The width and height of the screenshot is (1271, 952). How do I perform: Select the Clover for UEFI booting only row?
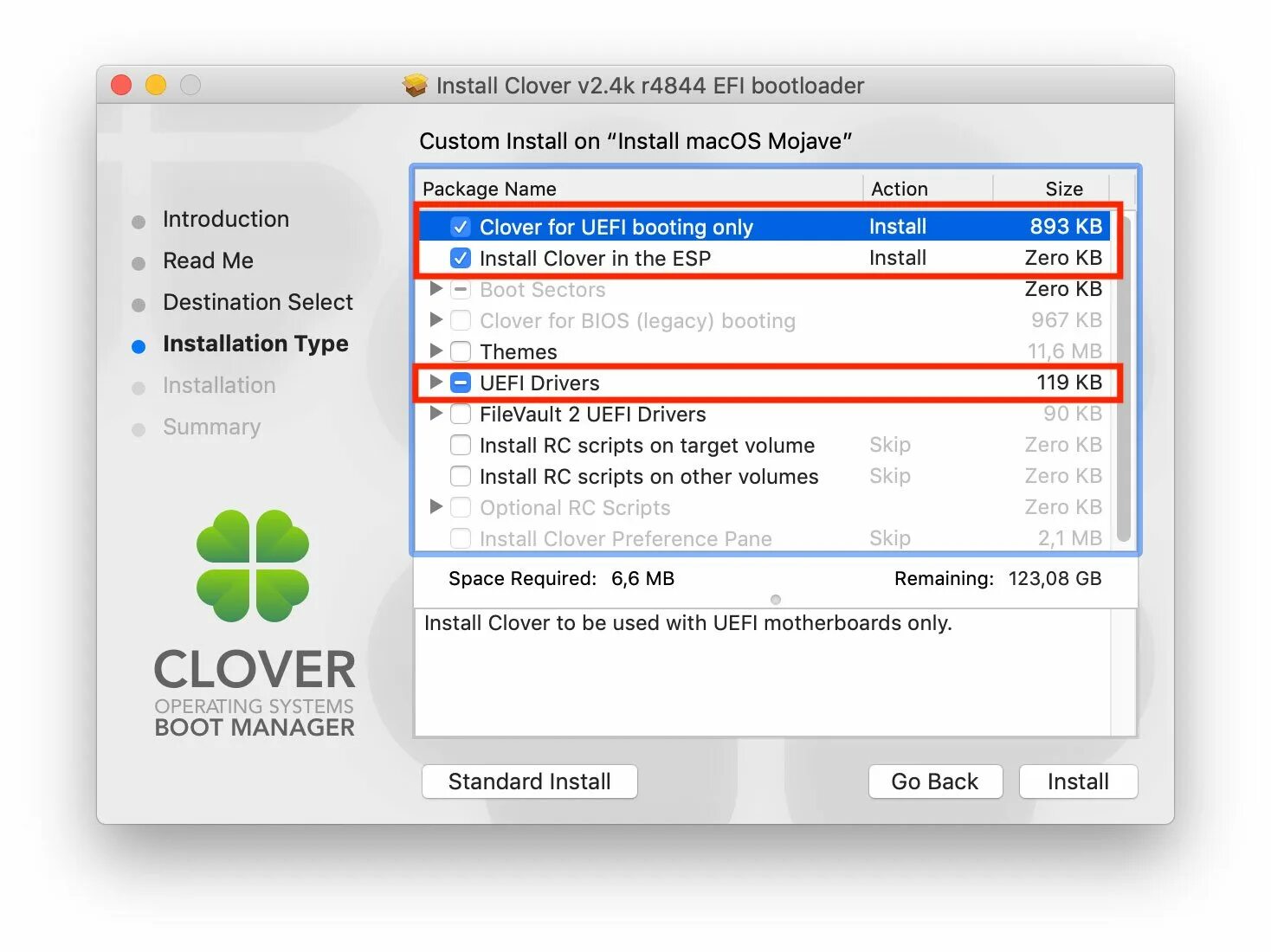point(764,227)
